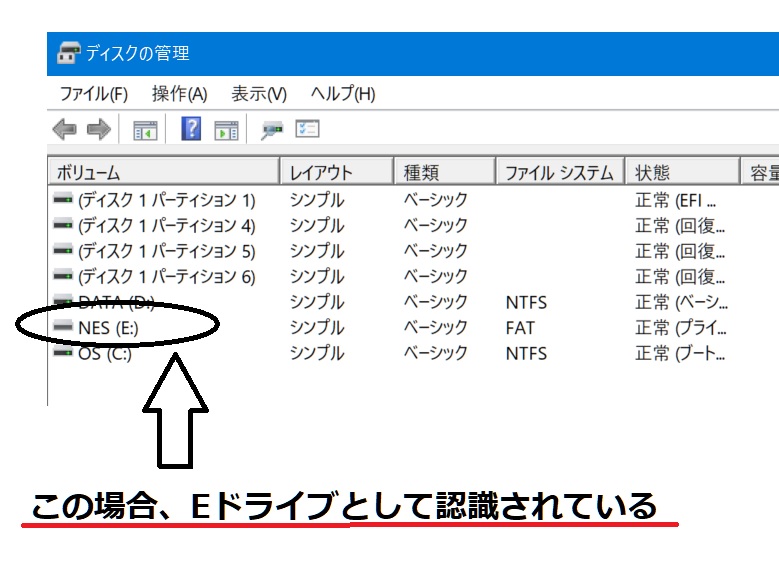Click the レイアウト column header
The width and height of the screenshot is (779, 580).
click(x=335, y=172)
